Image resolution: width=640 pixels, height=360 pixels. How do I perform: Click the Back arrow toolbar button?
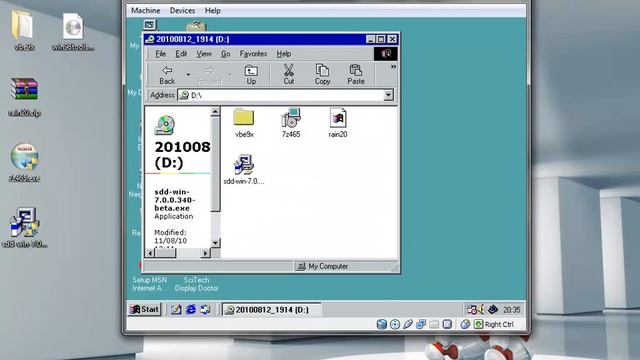click(x=167, y=75)
